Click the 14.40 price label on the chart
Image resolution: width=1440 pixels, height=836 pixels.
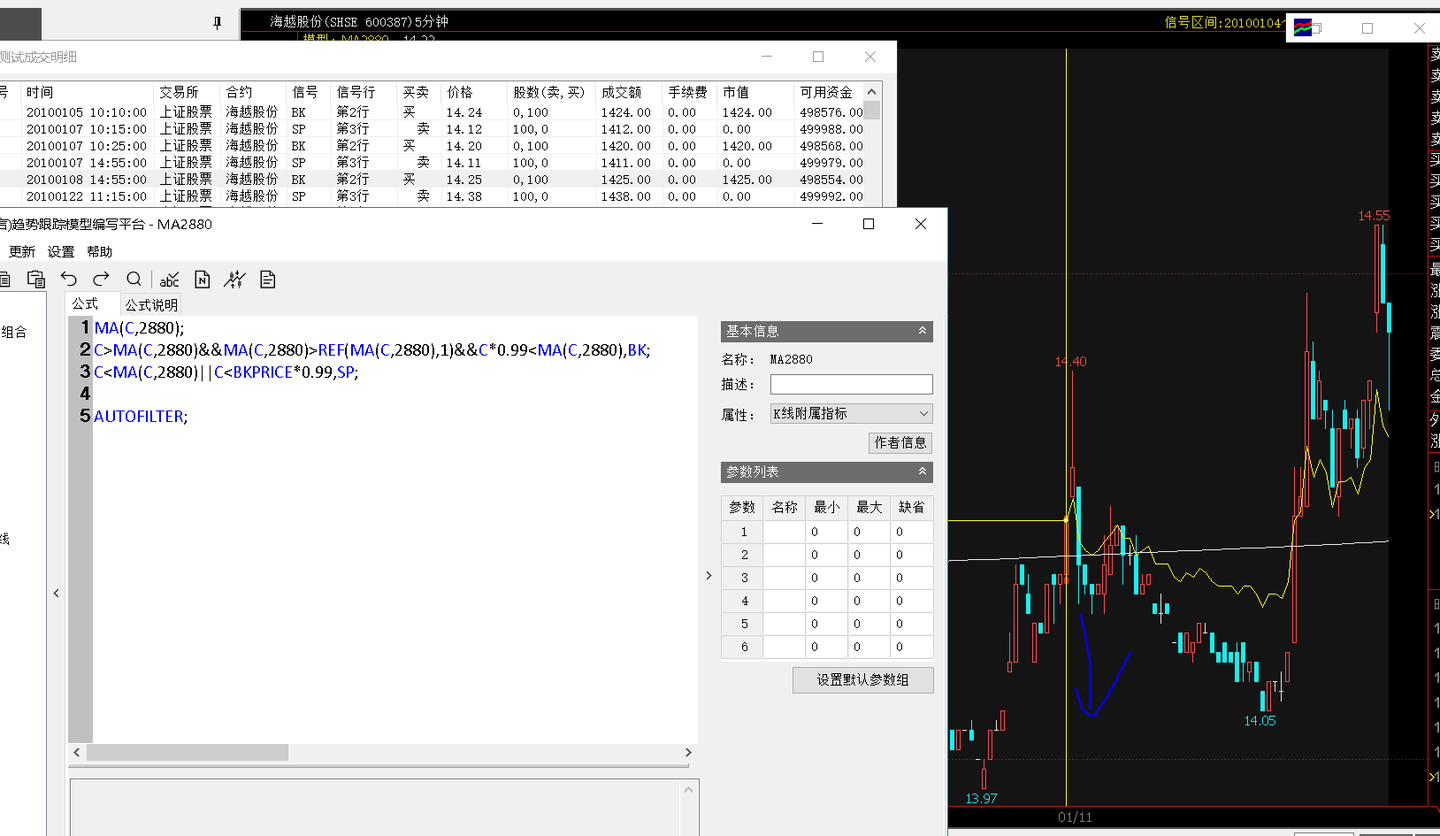tap(1070, 362)
